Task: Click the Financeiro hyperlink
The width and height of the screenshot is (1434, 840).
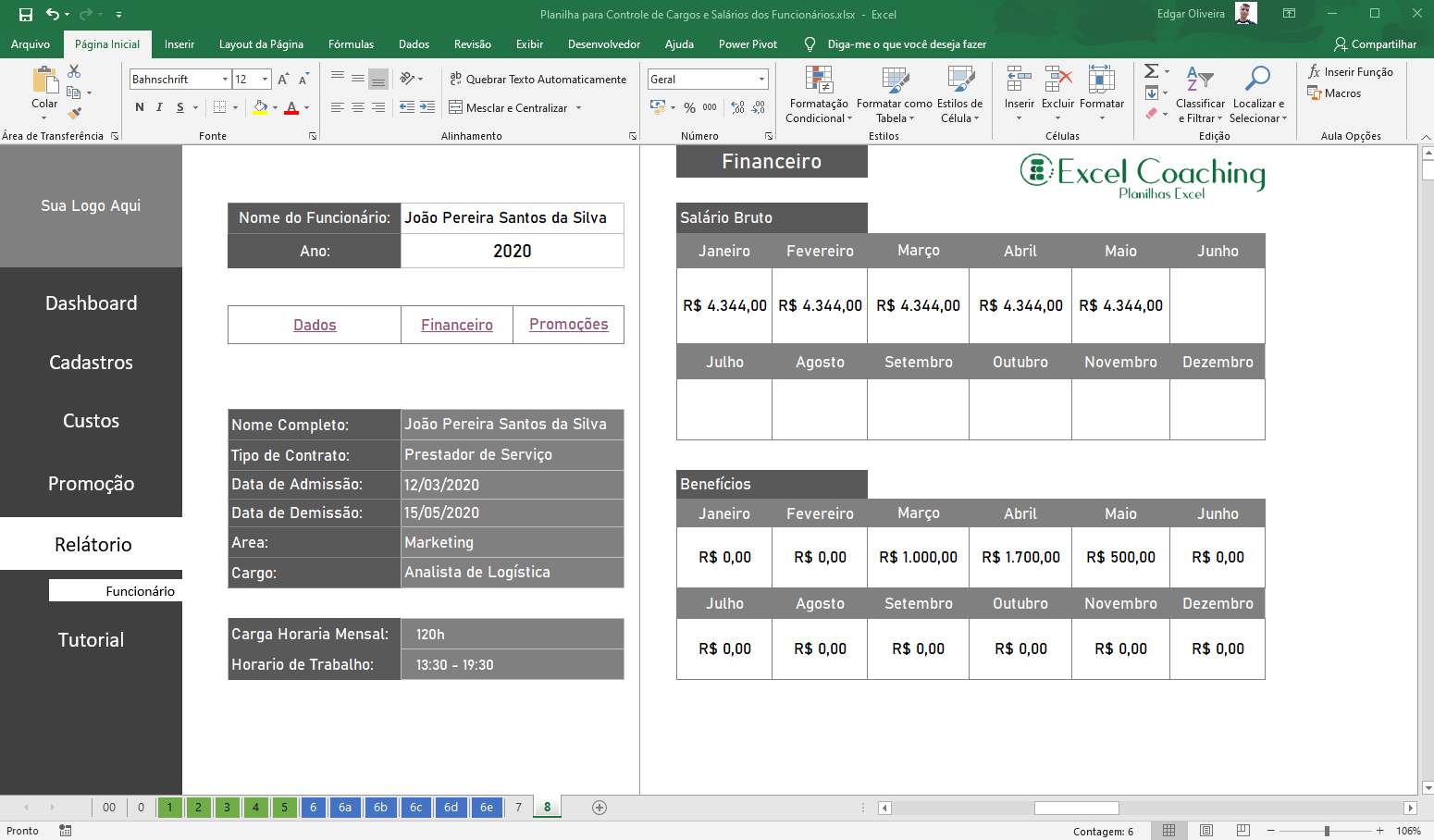Action: tap(456, 325)
